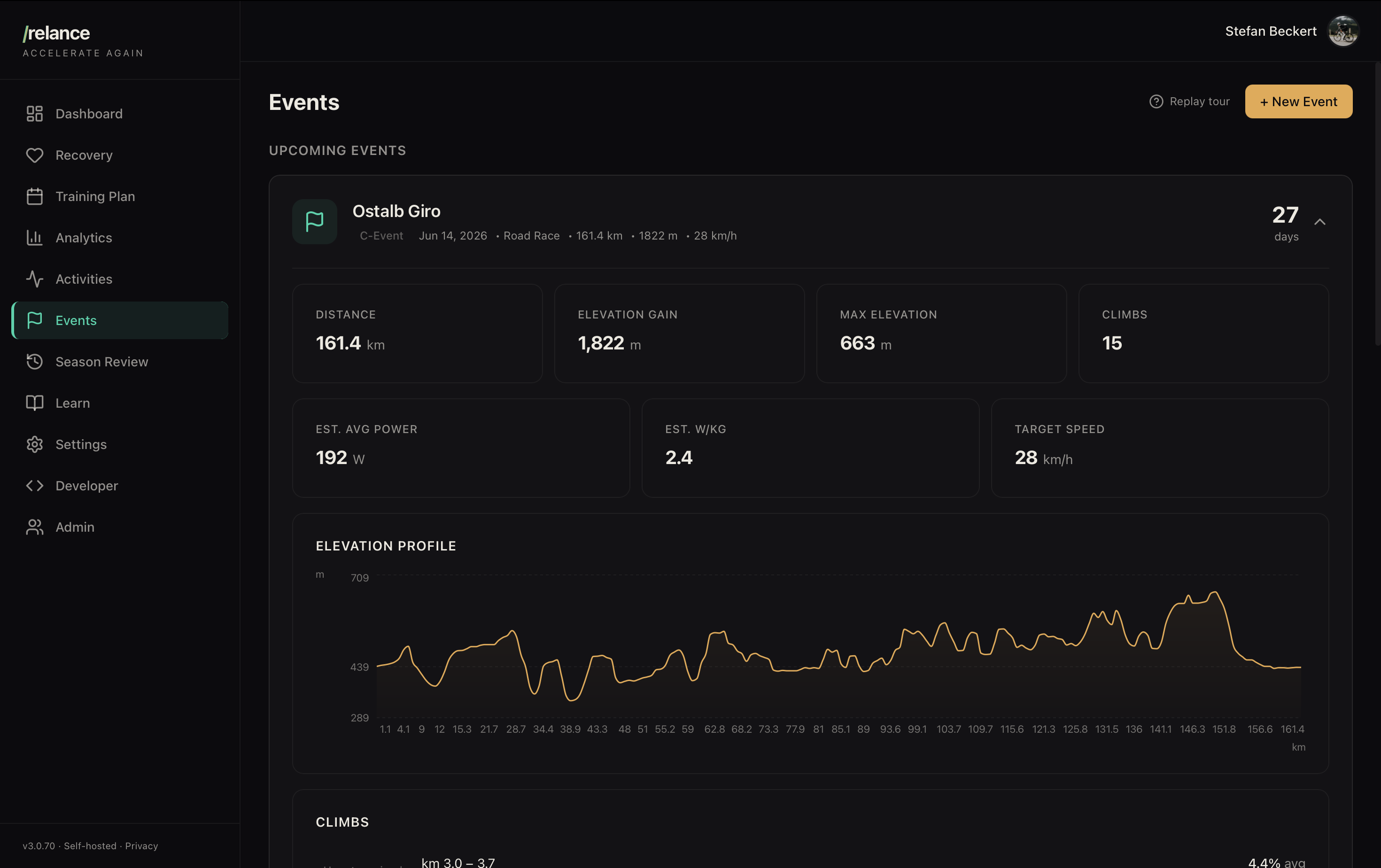Click the Stefan Beckert user name

[1271, 31]
